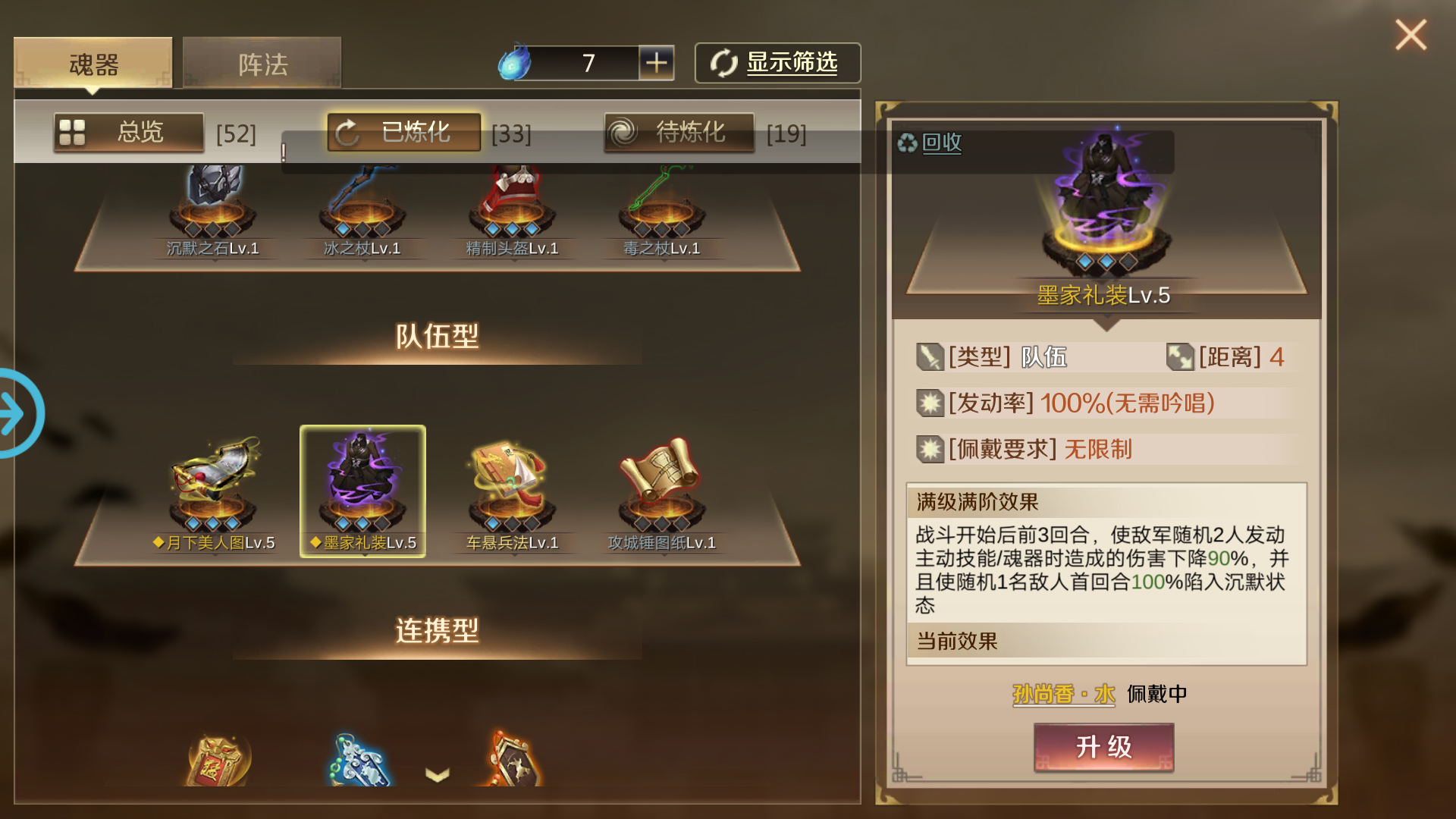Image resolution: width=1456 pixels, height=819 pixels.
Task: Expand list with the down chevron arrow
Action: [438, 774]
